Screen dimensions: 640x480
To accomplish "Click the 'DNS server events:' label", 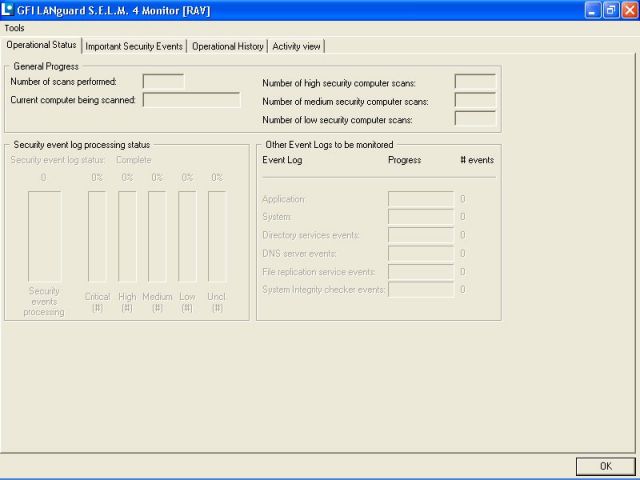I will point(299,253).
